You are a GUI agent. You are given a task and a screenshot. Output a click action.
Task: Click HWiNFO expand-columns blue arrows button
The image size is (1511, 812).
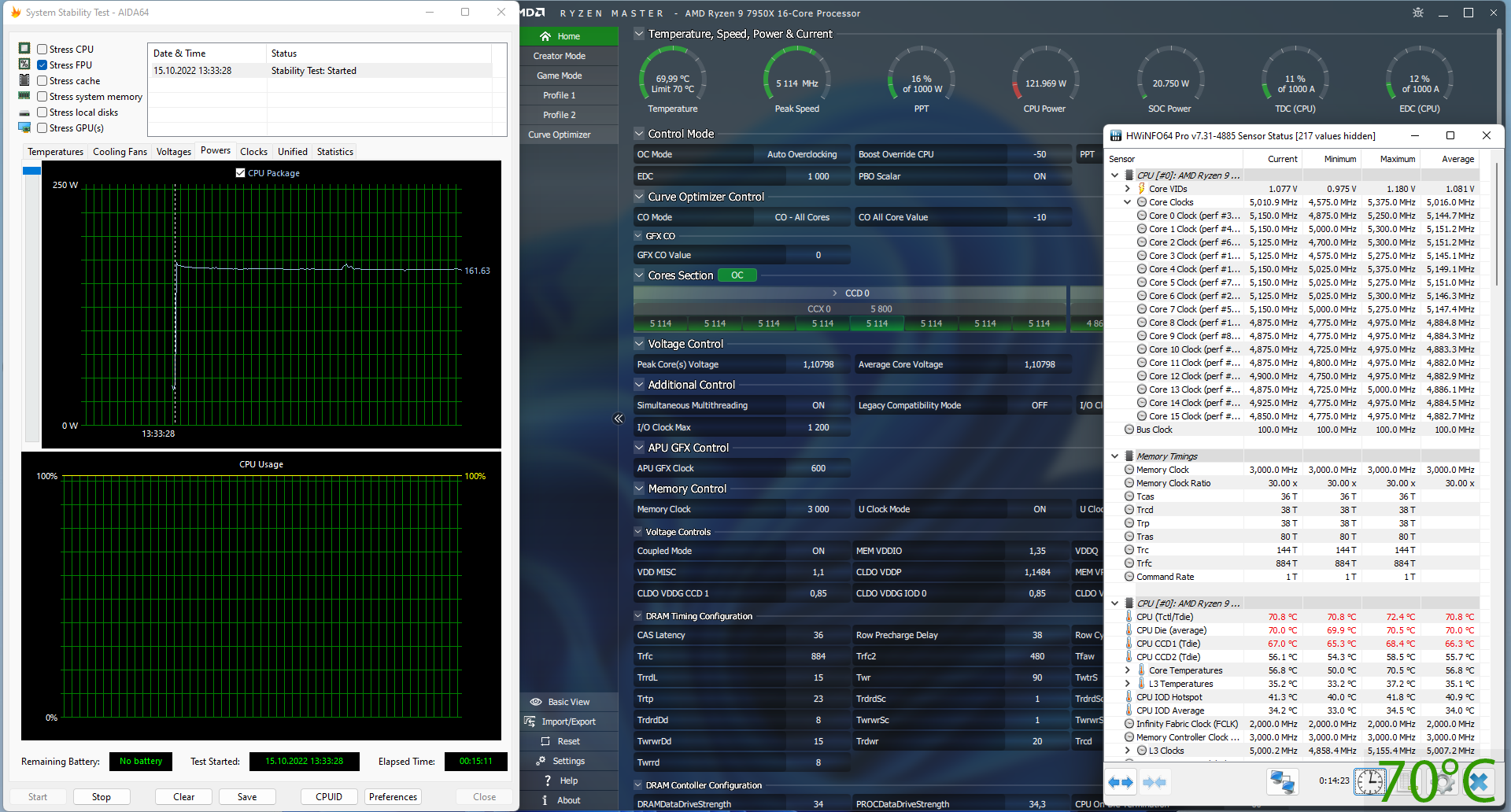tap(1121, 782)
